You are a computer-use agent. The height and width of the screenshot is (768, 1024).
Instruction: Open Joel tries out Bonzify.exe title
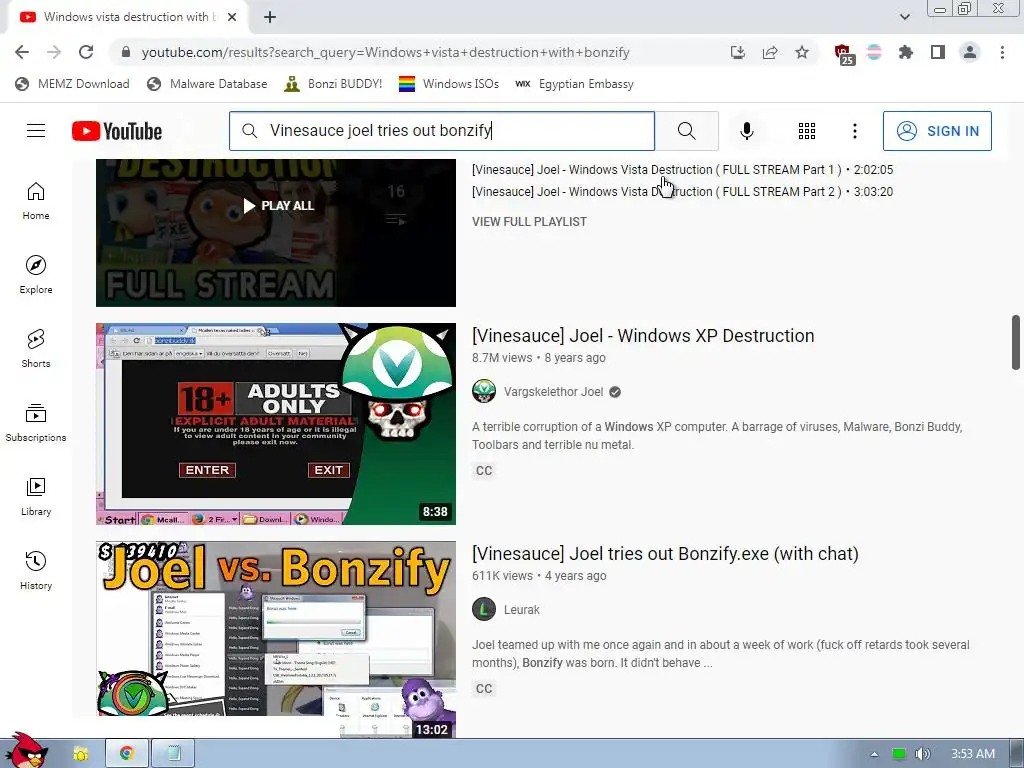pos(665,553)
